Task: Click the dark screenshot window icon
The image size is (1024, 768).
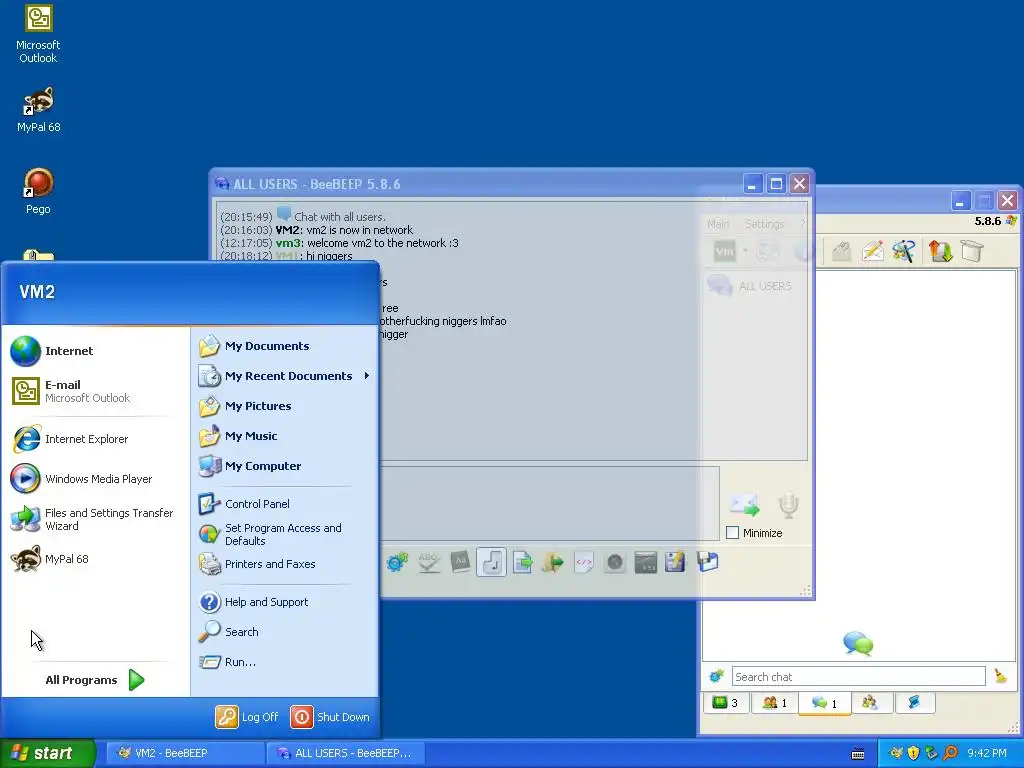Action: tap(645, 562)
